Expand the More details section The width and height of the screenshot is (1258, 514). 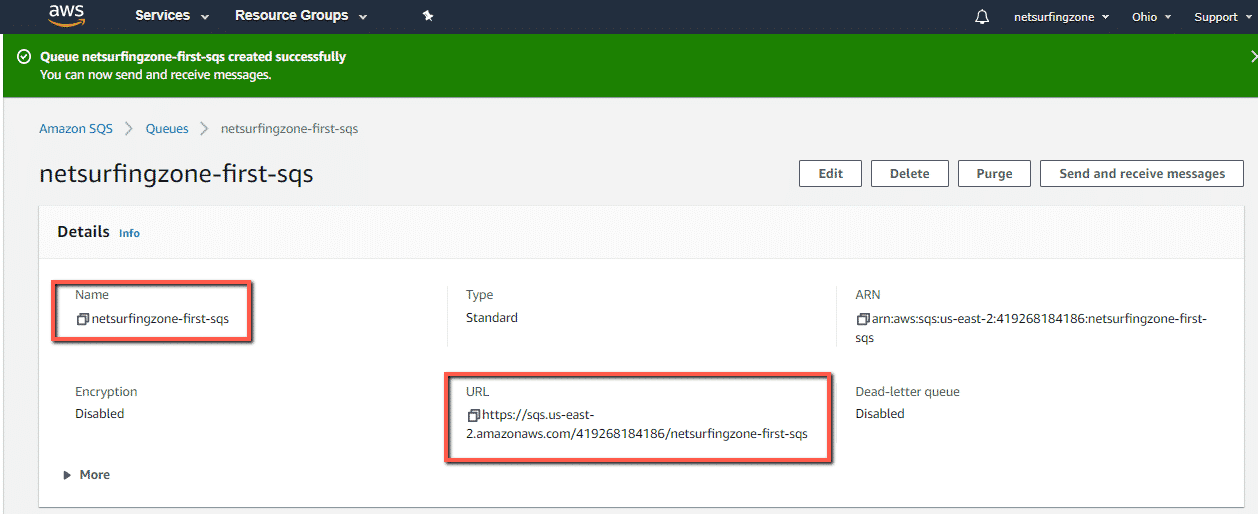point(87,475)
